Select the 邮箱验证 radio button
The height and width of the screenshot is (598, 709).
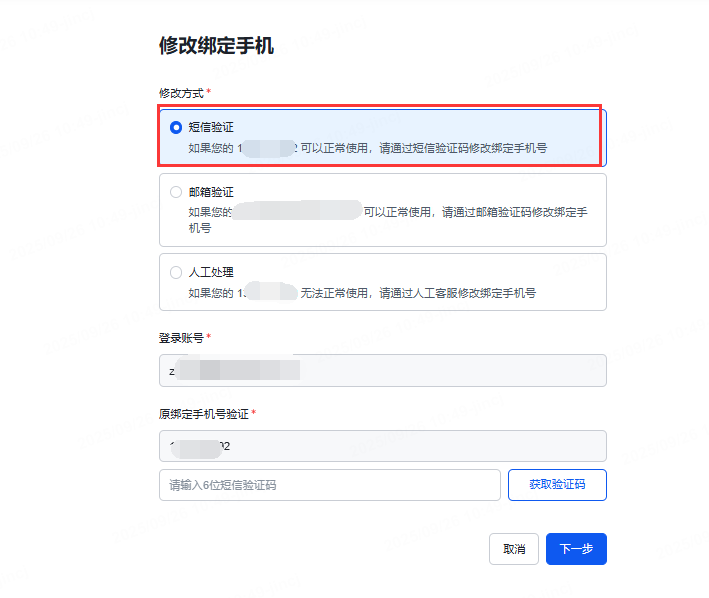[176, 192]
